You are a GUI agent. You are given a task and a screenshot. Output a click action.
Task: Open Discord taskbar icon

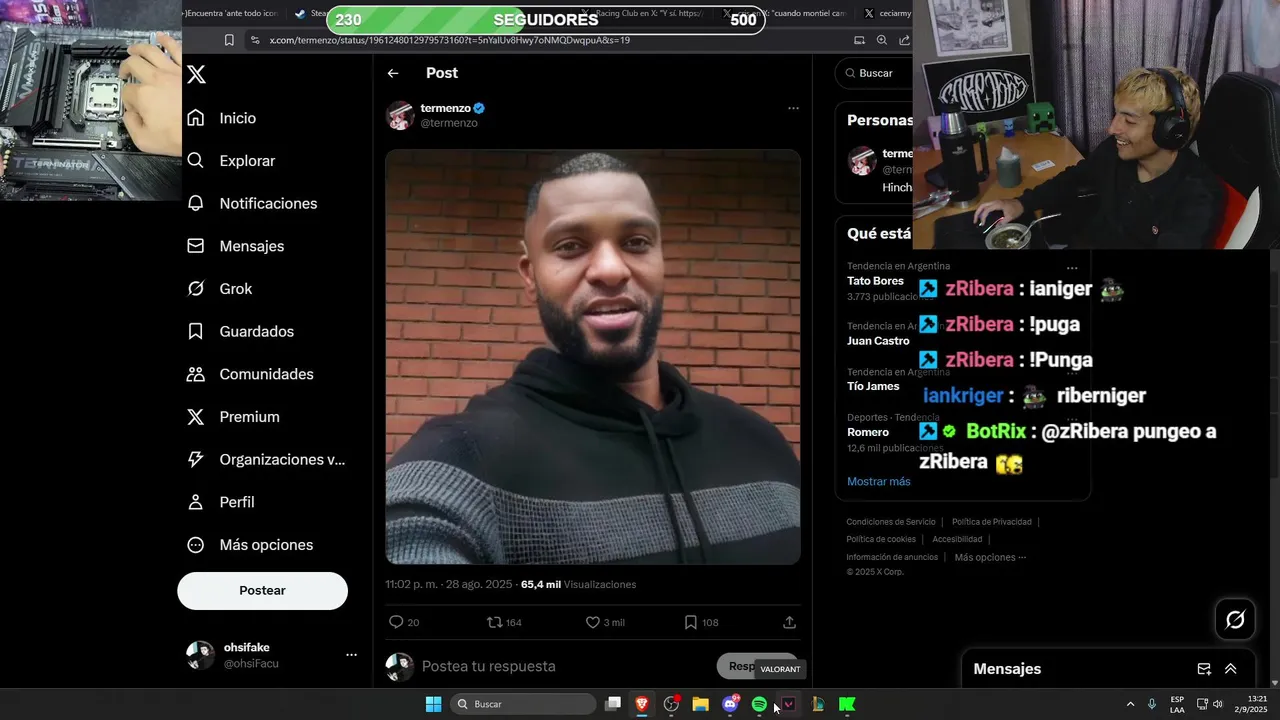click(730, 704)
